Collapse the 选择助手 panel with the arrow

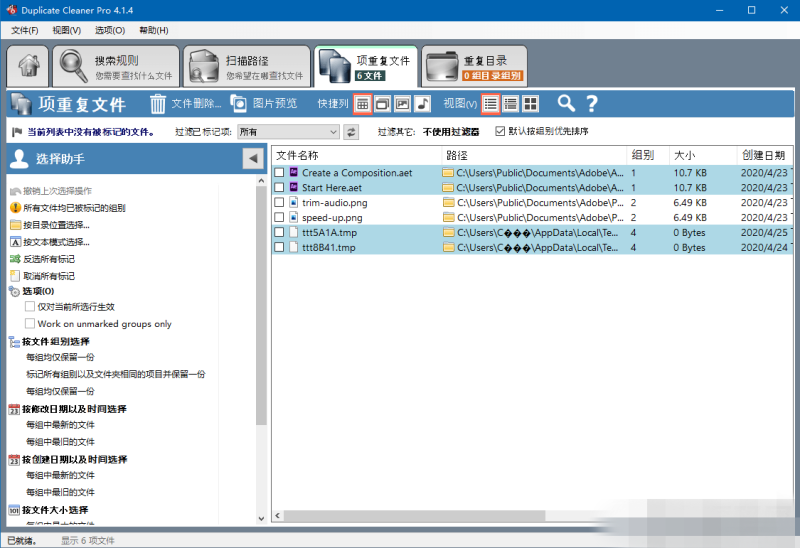tap(252, 159)
